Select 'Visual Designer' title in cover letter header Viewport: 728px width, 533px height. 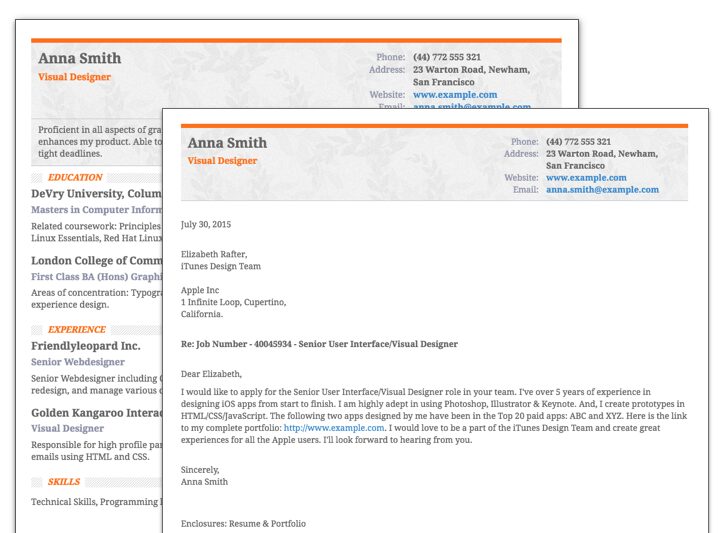[x=222, y=161]
